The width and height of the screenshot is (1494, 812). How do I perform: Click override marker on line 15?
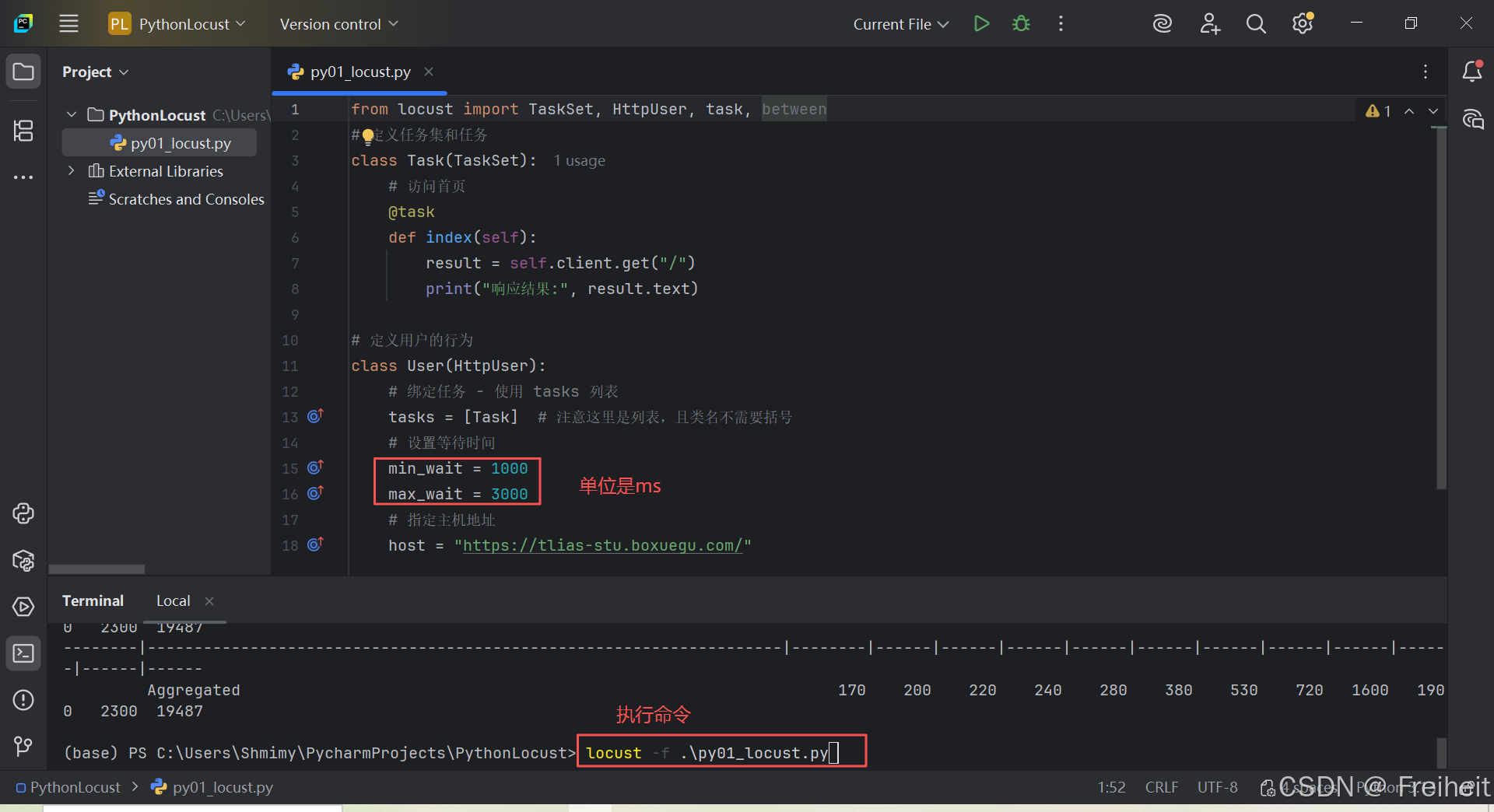point(315,467)
